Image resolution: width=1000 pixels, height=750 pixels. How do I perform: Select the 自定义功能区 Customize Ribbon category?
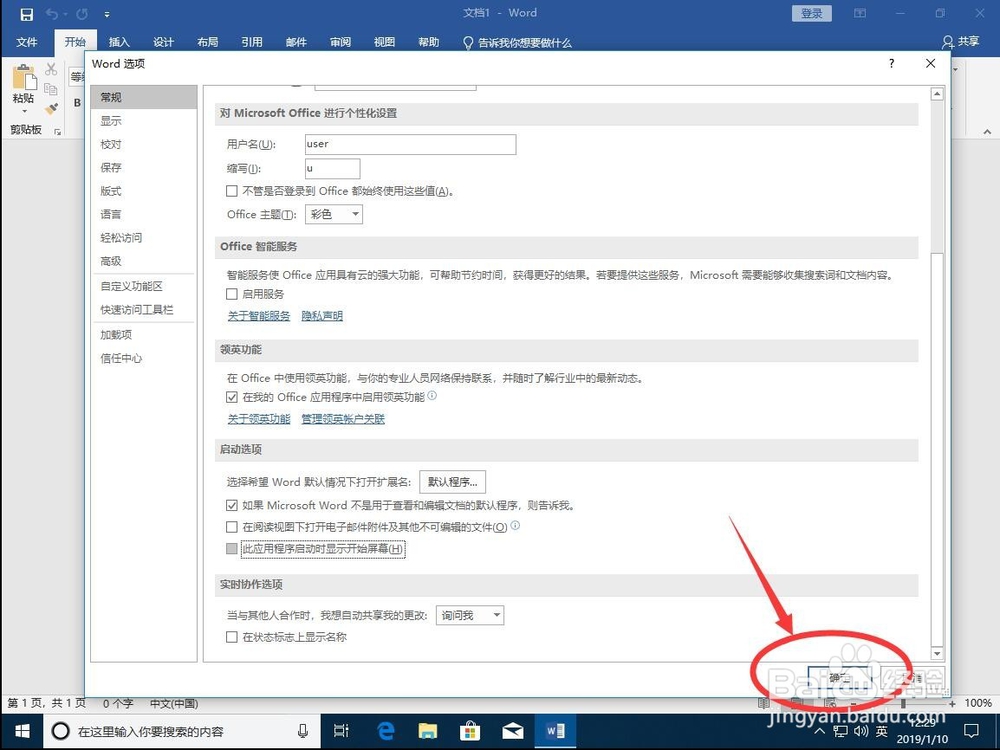point(143,286)
